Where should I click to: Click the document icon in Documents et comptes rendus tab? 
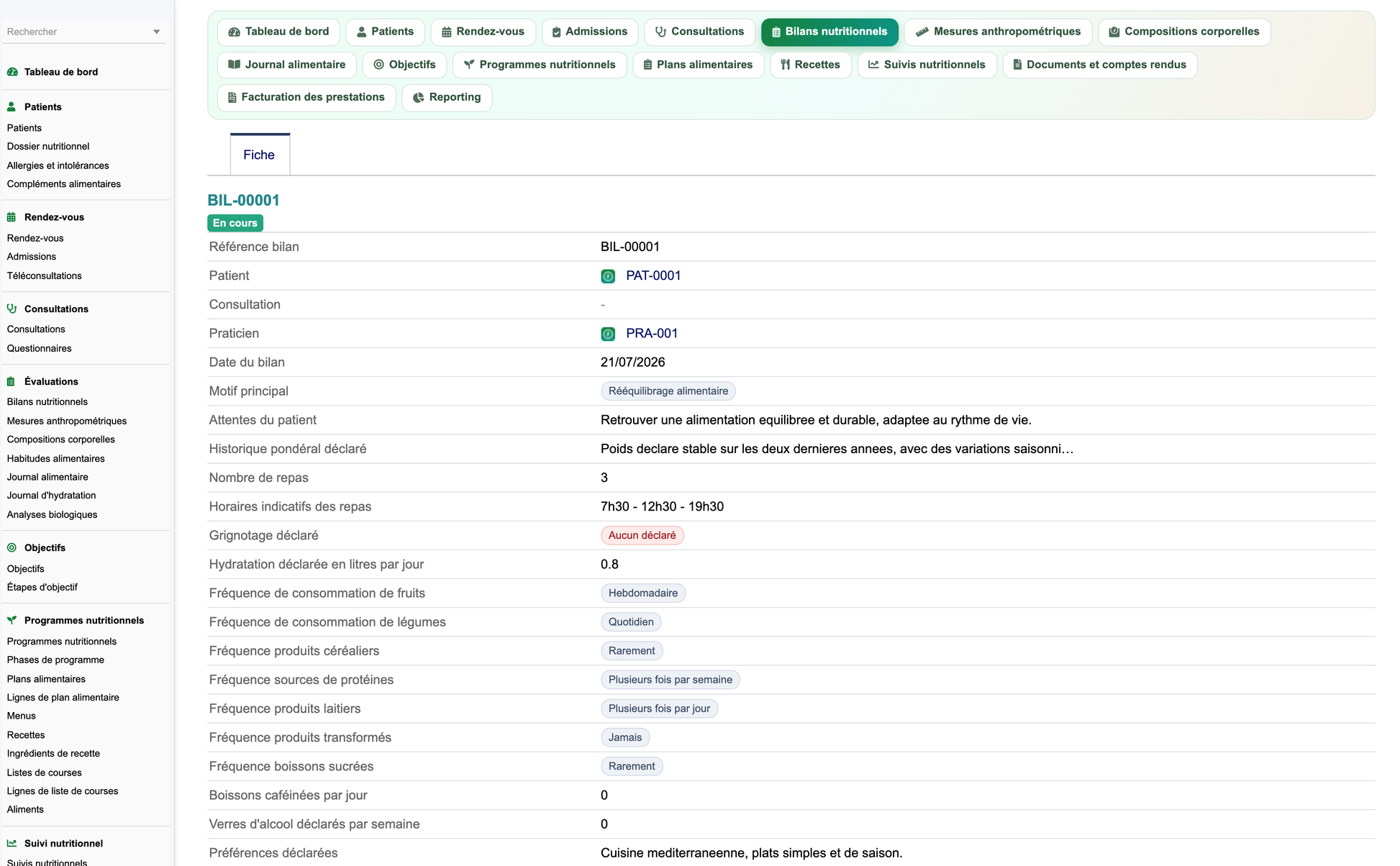(1017, 65)
